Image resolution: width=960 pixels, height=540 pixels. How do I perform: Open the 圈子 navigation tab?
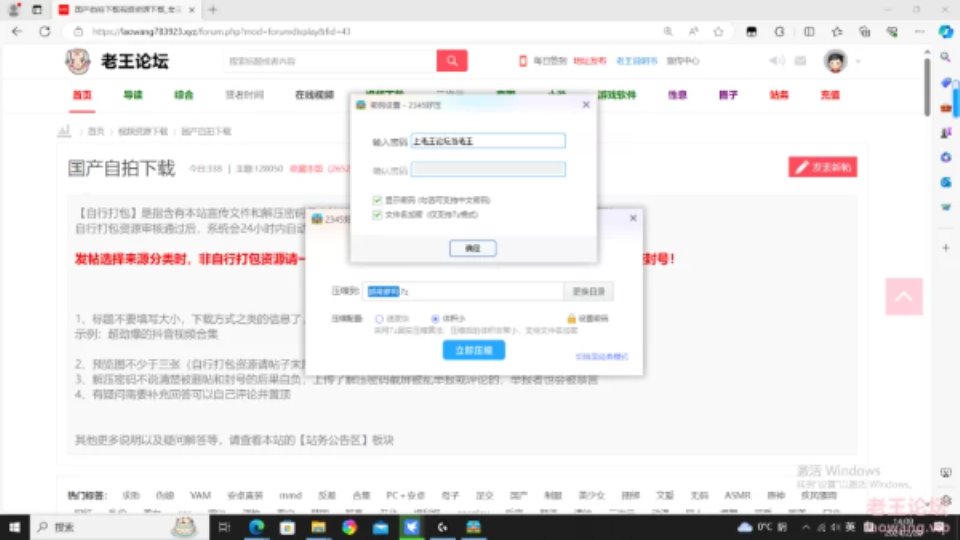coord(728,95)
